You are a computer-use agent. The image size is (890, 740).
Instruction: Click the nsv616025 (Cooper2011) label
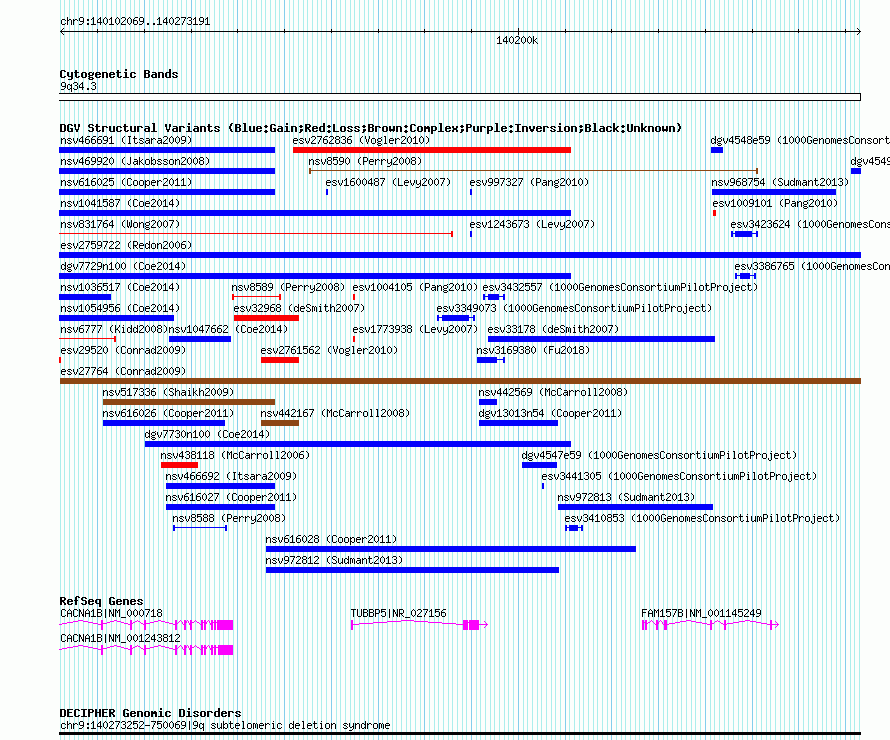tap(126, 182)
